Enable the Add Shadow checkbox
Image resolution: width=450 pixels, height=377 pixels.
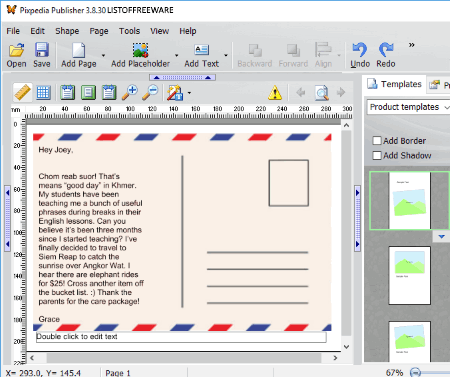click(x=377, y=155)
